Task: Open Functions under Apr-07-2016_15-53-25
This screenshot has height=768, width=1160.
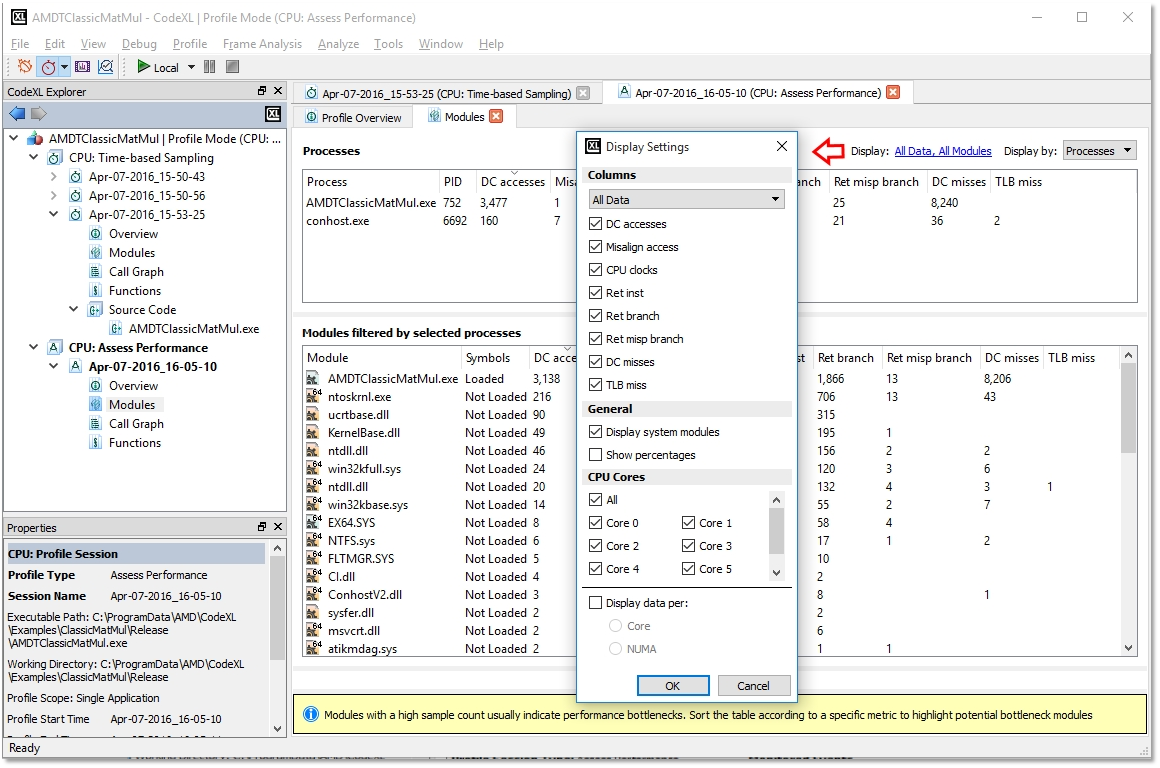Action: coord(135,291)
